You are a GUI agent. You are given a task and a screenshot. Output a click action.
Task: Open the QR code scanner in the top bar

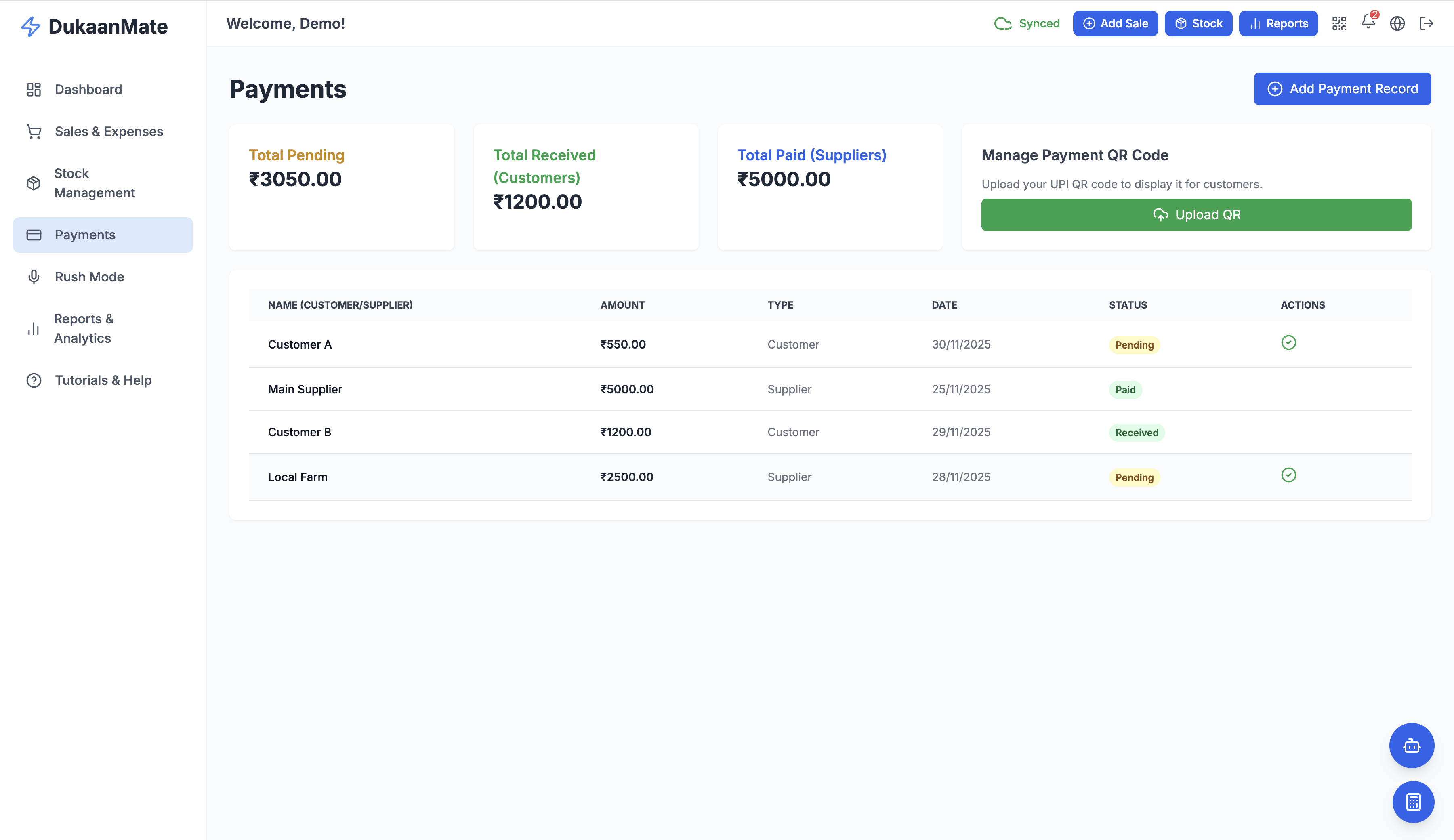pos(1339,23)
